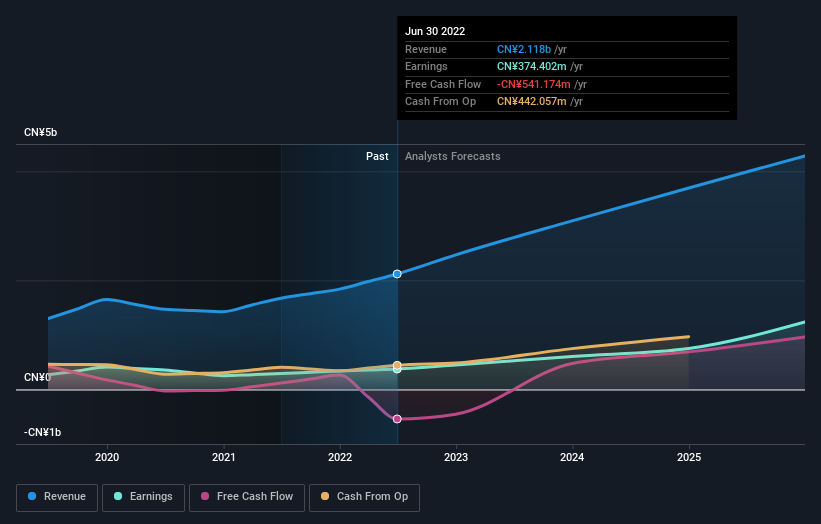
Task: Click the Analysts Forecasts label
Action: [452, 156]
